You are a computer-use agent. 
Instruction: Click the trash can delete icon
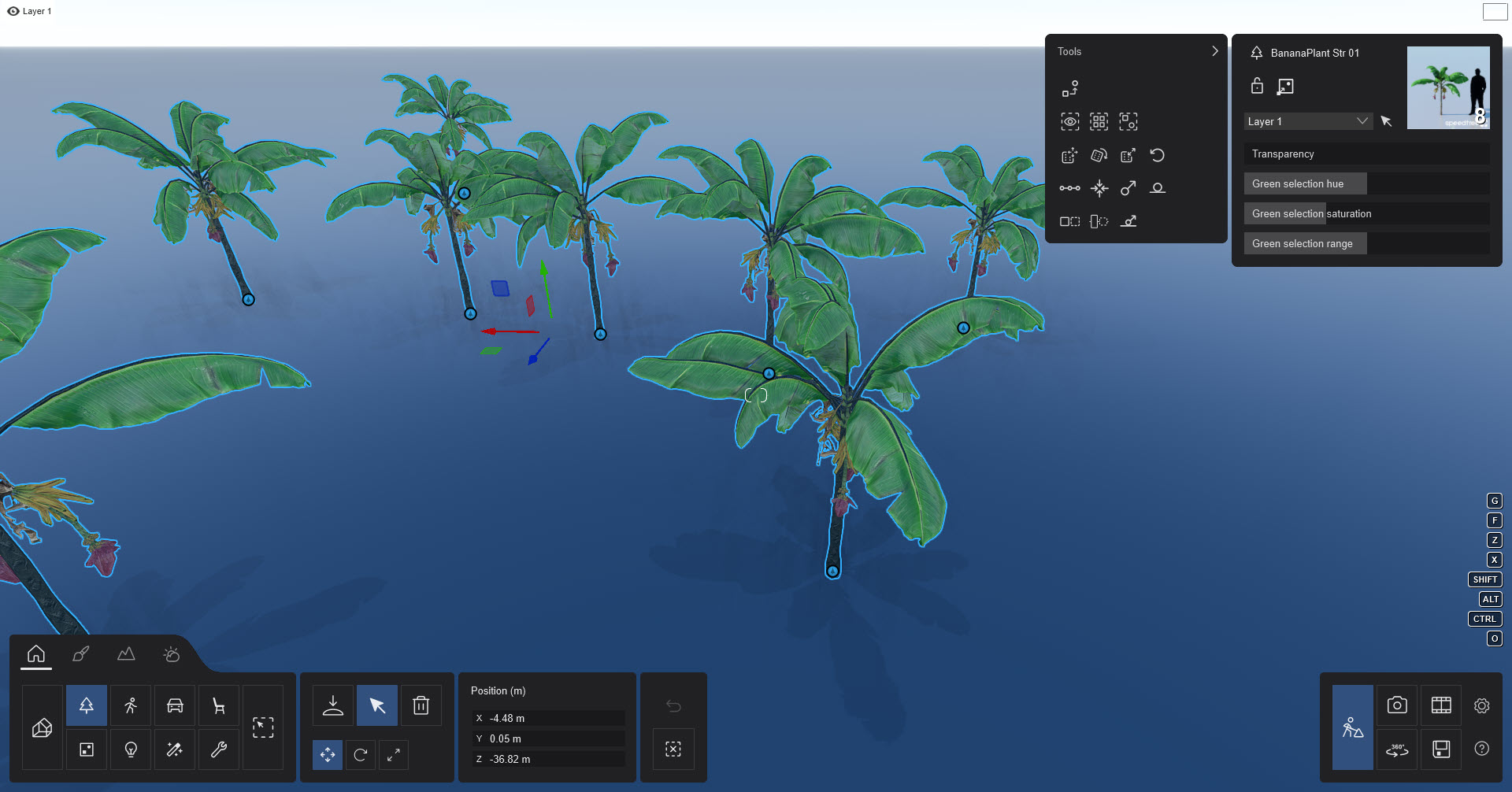point(421,705)
